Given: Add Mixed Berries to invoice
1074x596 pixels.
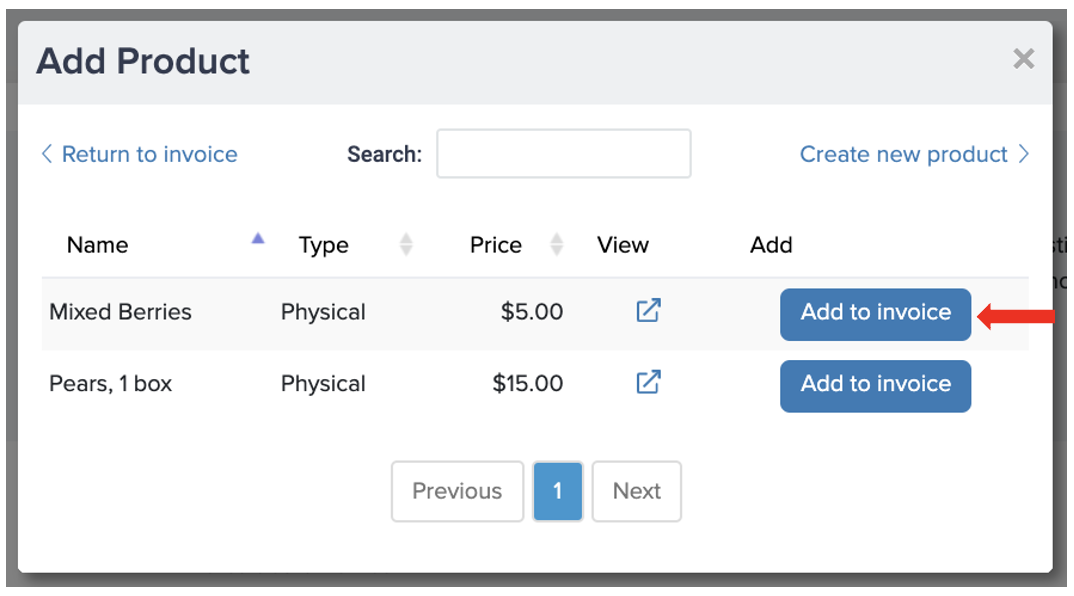Looking at the screenshot, I should [x=875, y=314].
